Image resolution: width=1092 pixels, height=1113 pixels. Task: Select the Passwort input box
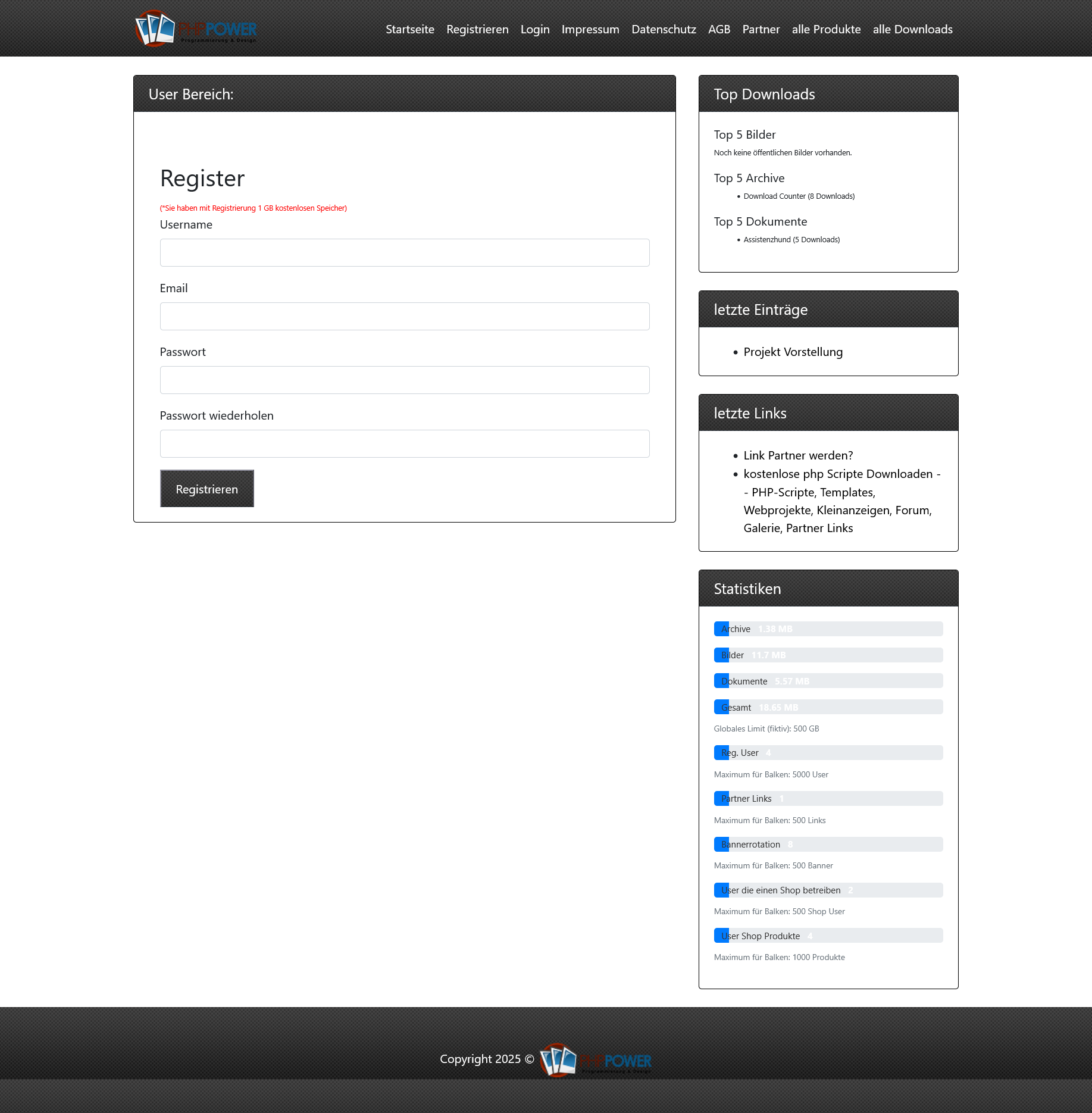tap(404, 380)
